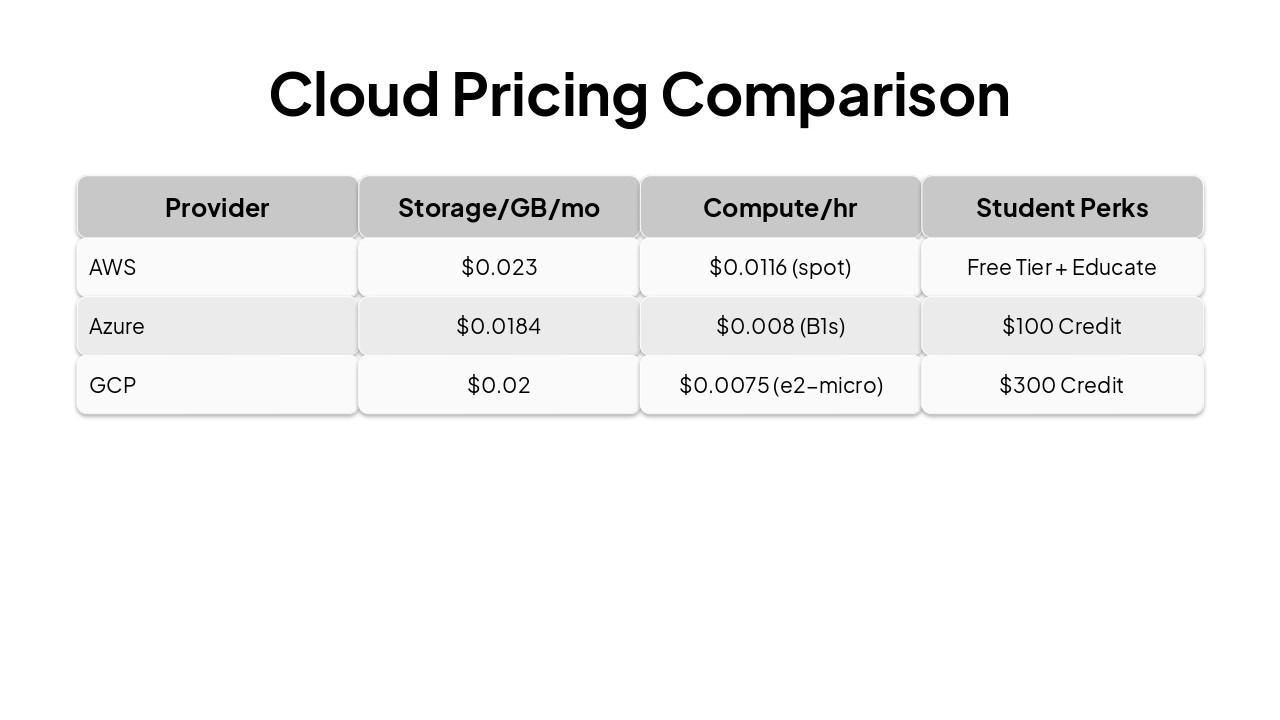This screenshot has height=720, width=1280.
Task: Click the GCP provider cell
Action: click(x=217, y=385)
